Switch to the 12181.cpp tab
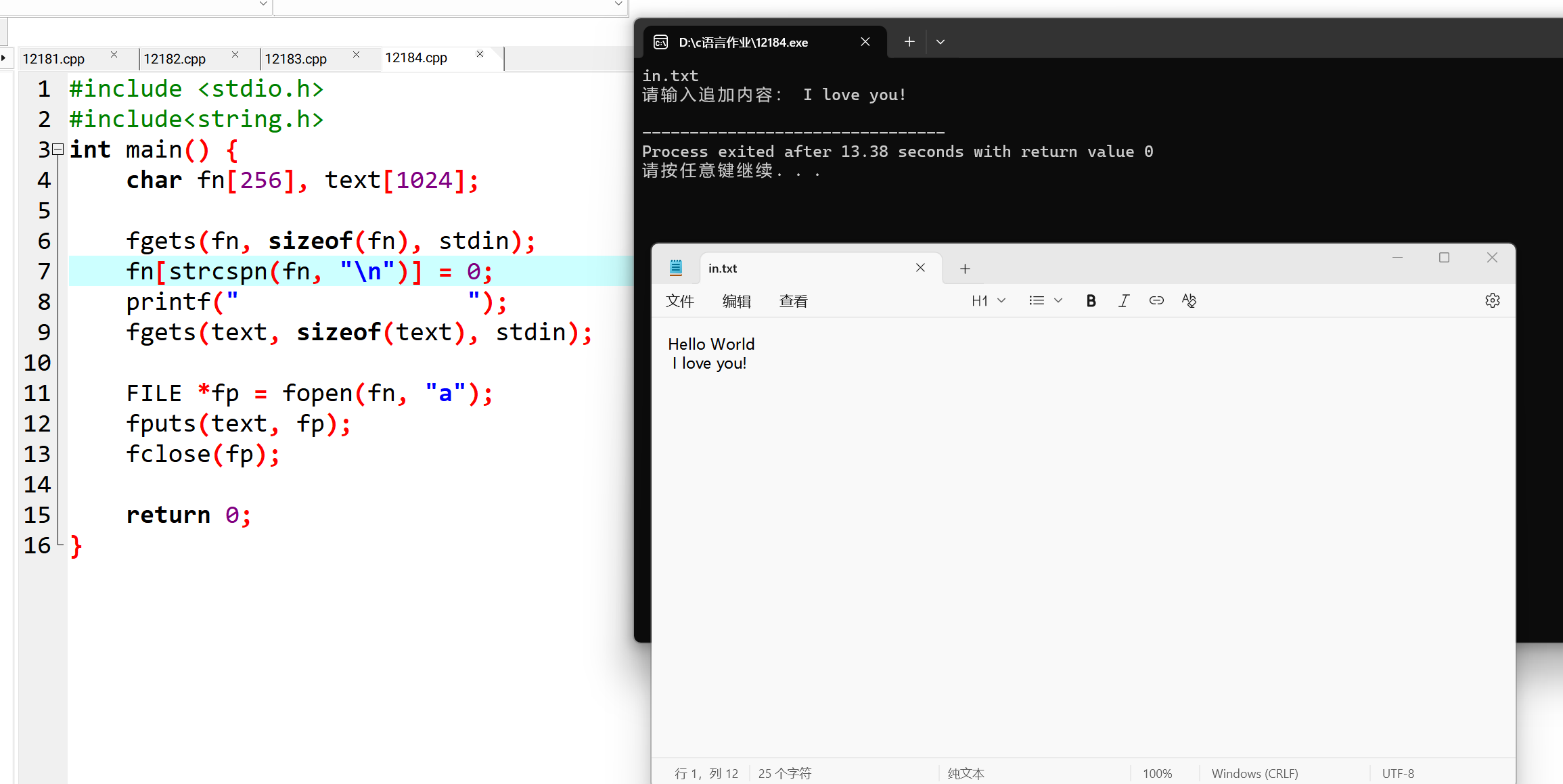 (53, 59)
